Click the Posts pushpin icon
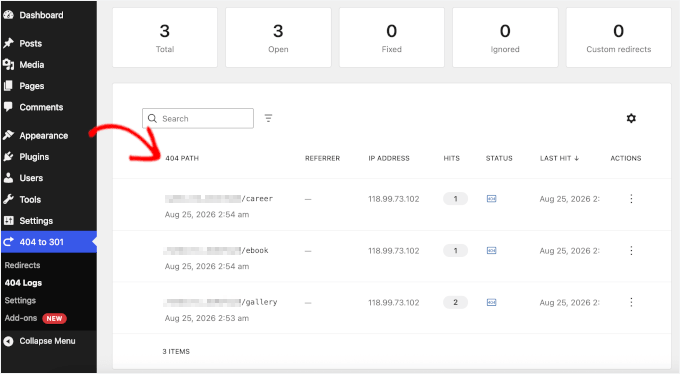This screenshot has width=680, height=374. click(x=8, y=43)
